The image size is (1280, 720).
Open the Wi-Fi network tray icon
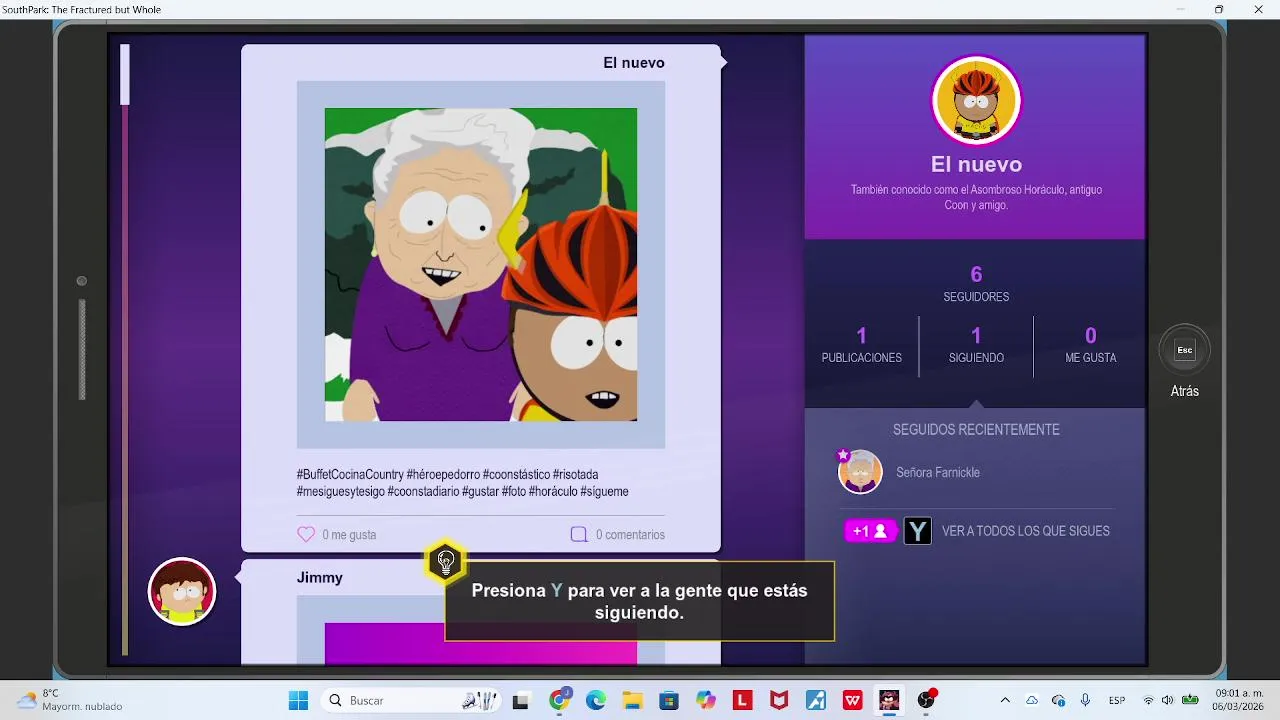point(1148,700)
